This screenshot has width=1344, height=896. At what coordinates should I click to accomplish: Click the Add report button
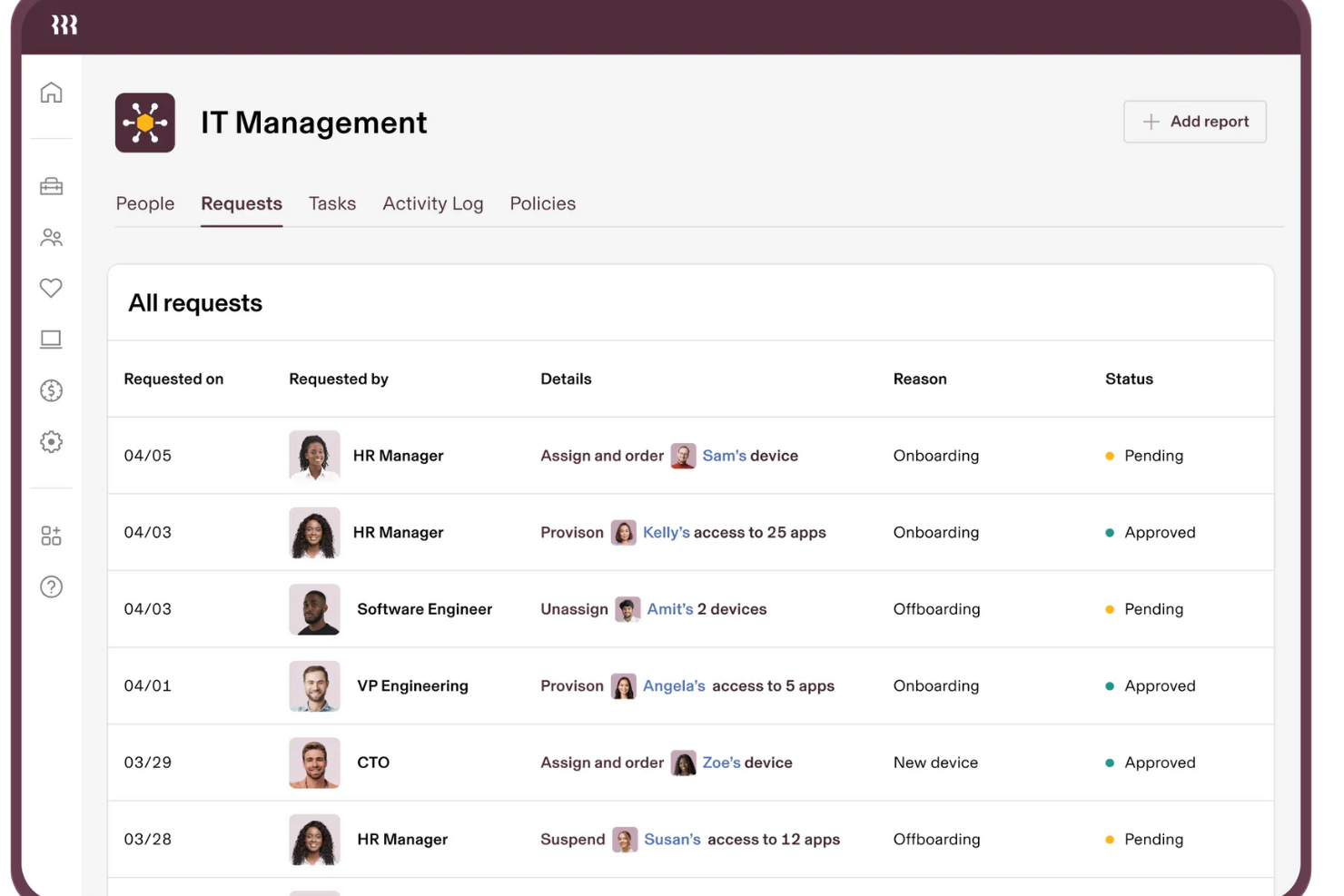1194,121
